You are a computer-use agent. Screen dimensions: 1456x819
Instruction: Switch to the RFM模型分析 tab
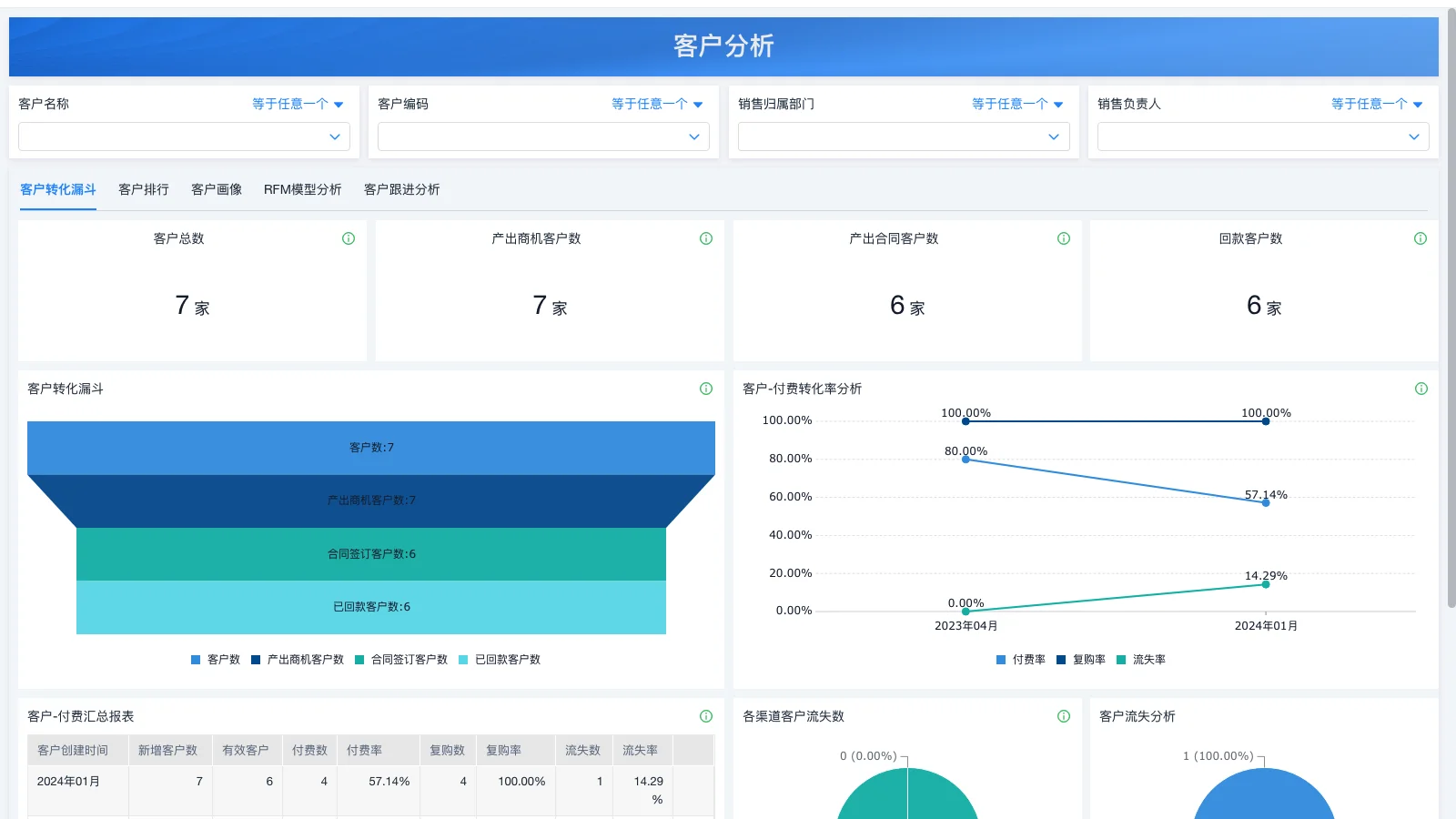click(302, 189)
